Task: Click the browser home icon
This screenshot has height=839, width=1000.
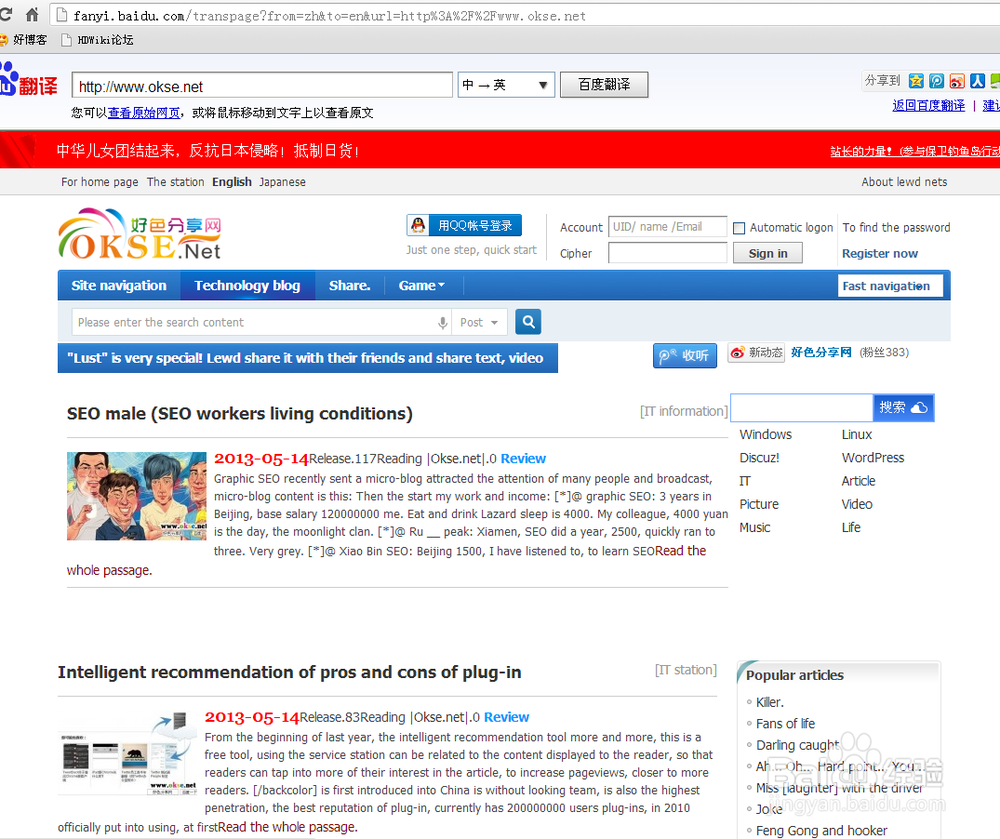Action: [32, 14]
